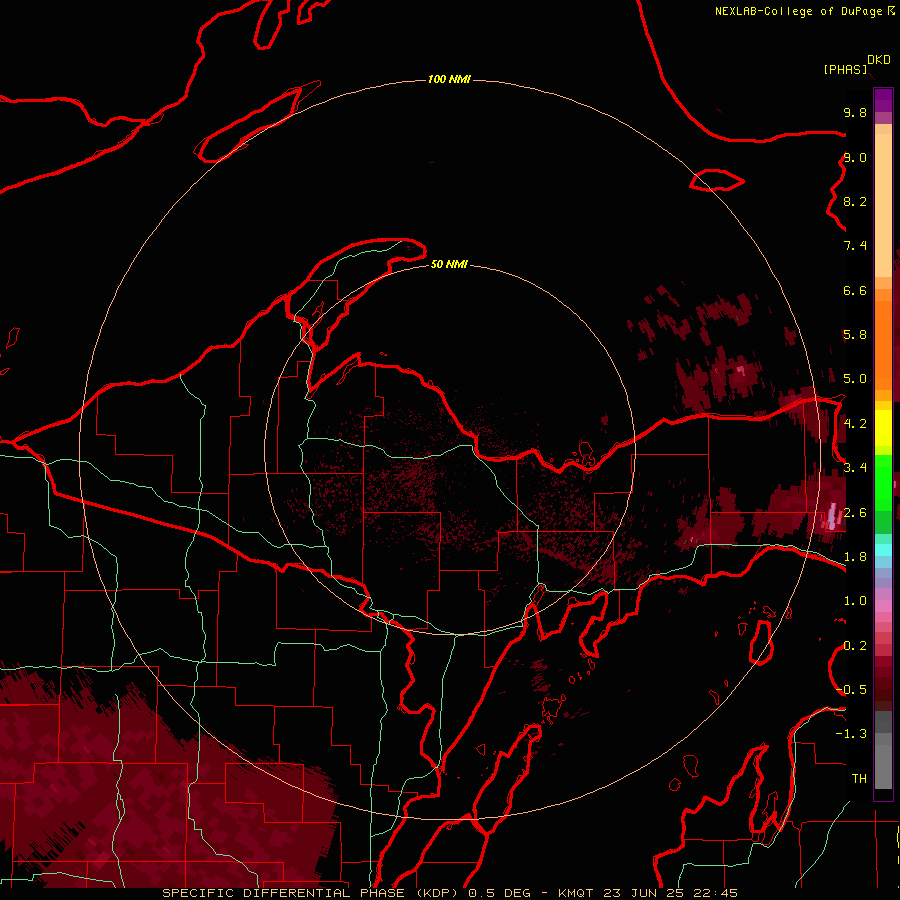Pick the bright green legend color band
Viewport: 900px width, 900px height.
[883, 481]
